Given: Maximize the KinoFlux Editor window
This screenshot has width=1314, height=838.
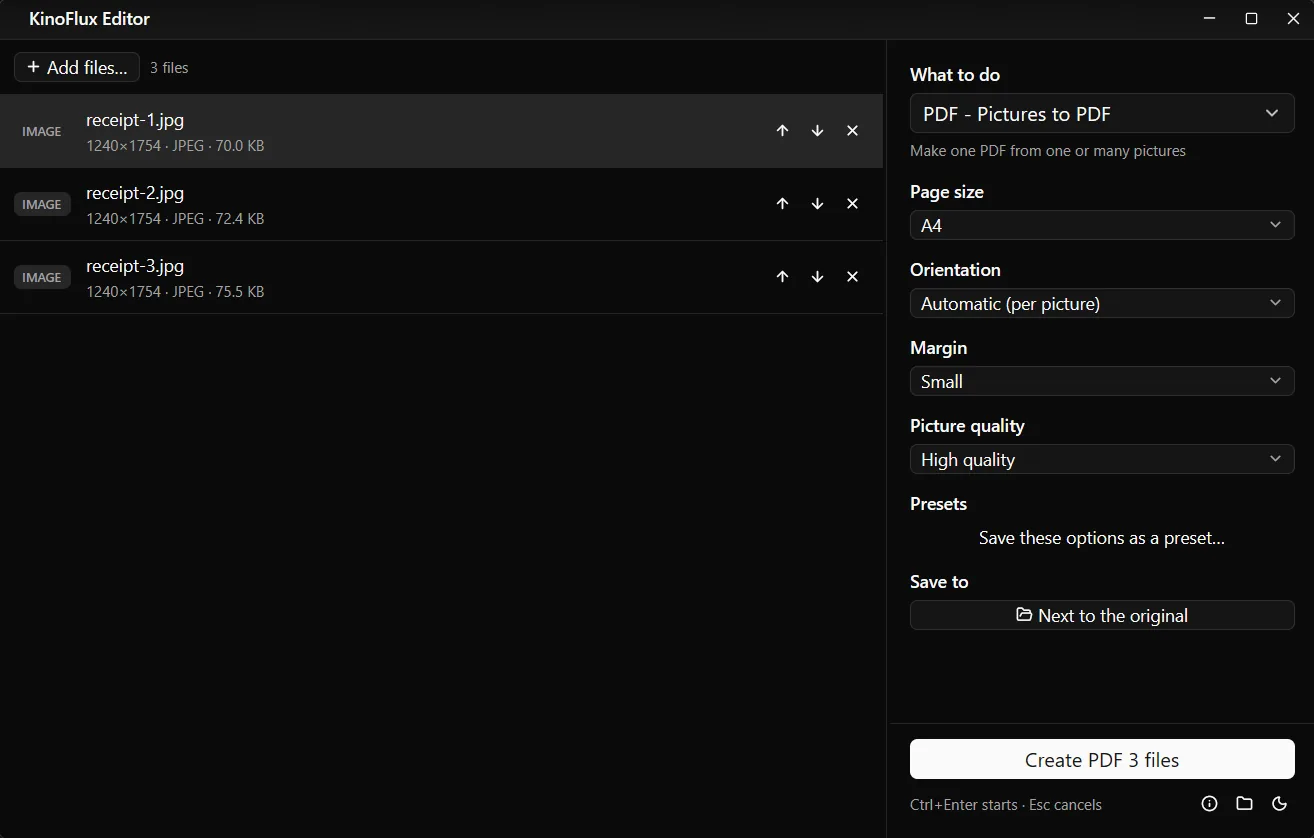Looking at the screenshot, I should (x=1251, y=19).
